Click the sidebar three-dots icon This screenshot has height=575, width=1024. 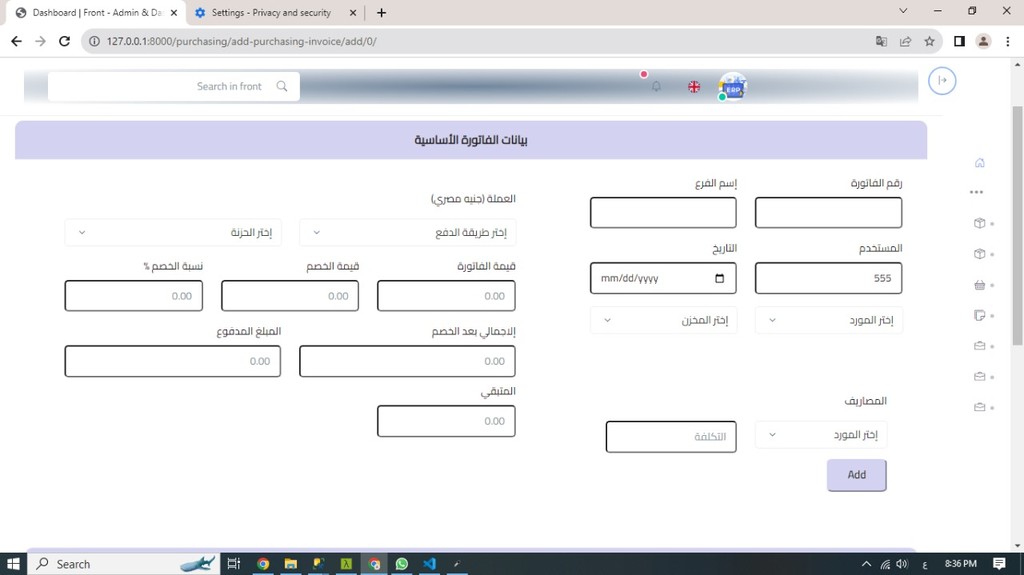pos(976,192)
